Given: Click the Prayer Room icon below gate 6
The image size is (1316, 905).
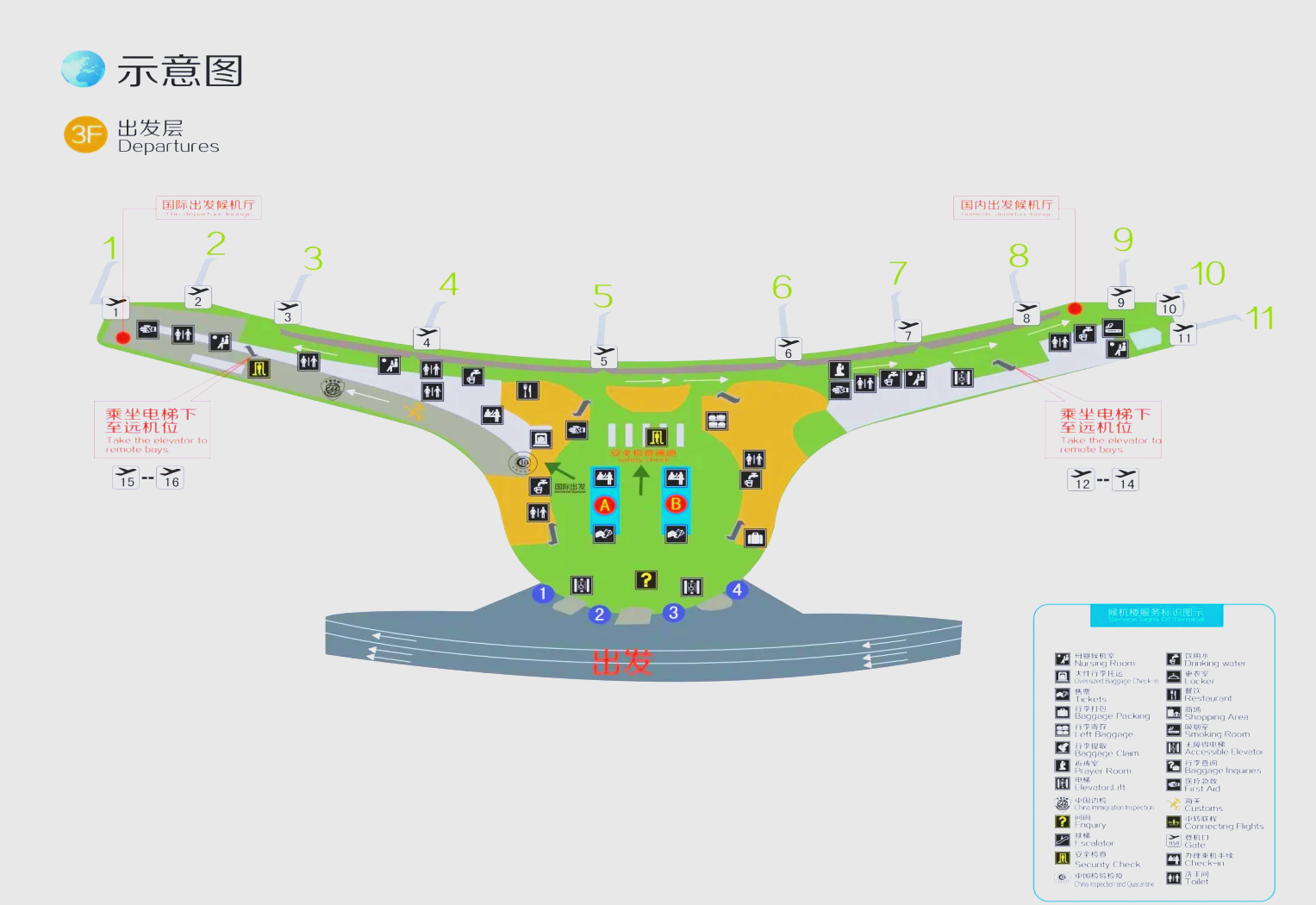Looking at the screenshot, I should tap(839, 370).
